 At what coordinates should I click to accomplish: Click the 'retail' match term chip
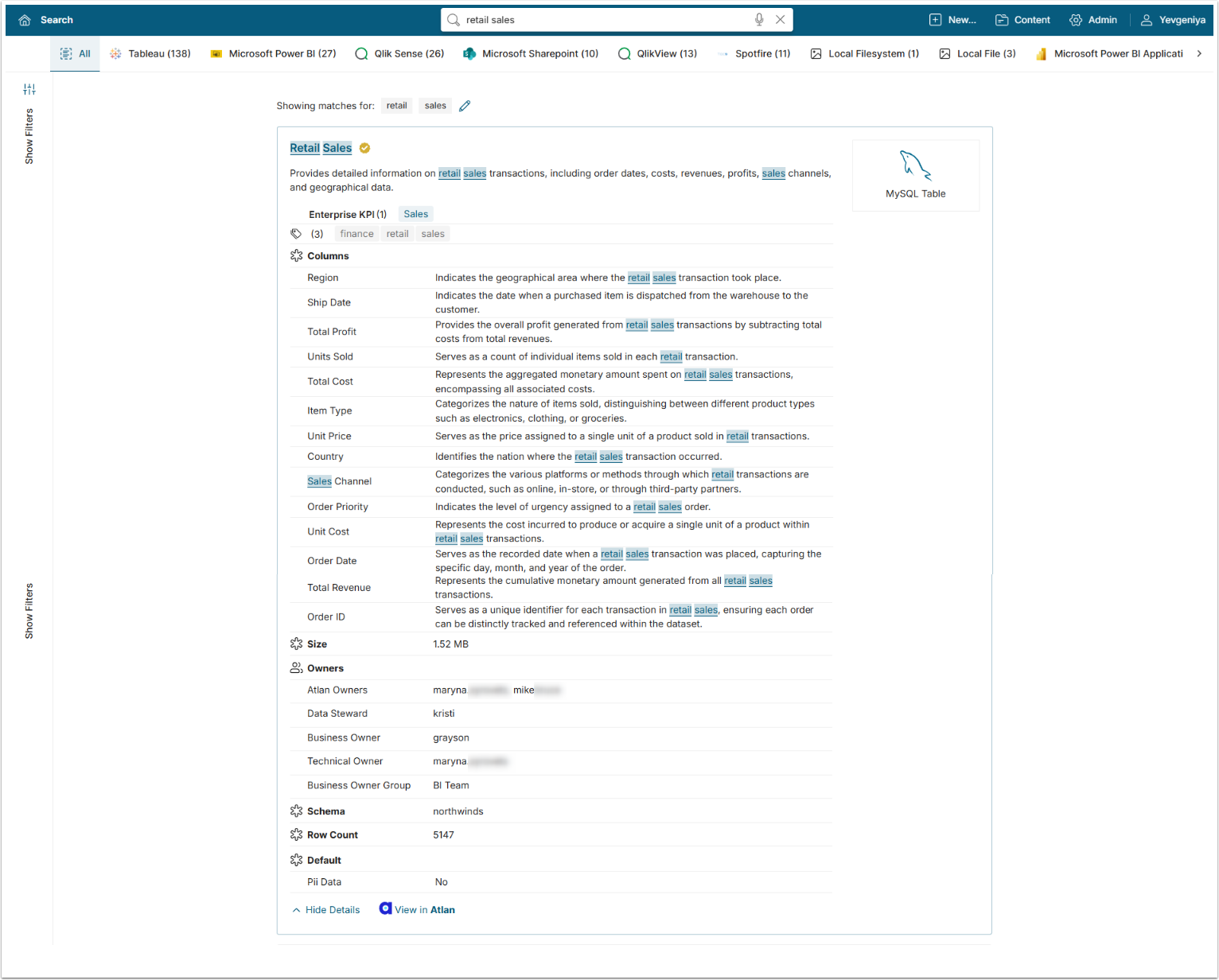[x=397, y=106]
